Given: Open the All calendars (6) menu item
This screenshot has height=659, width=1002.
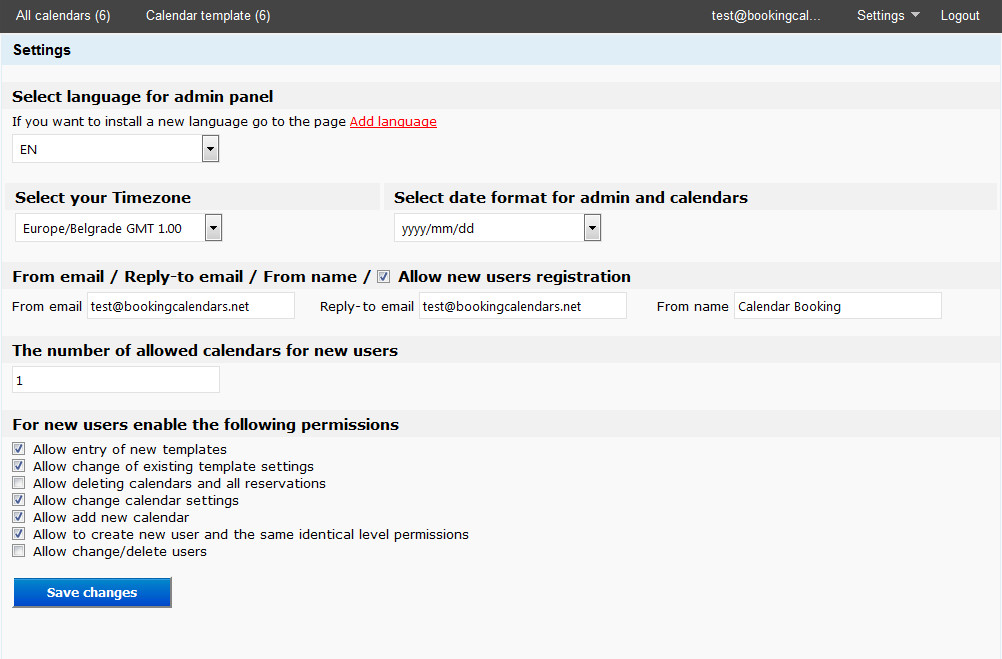Looking at the screenshot, I should 63,16.
